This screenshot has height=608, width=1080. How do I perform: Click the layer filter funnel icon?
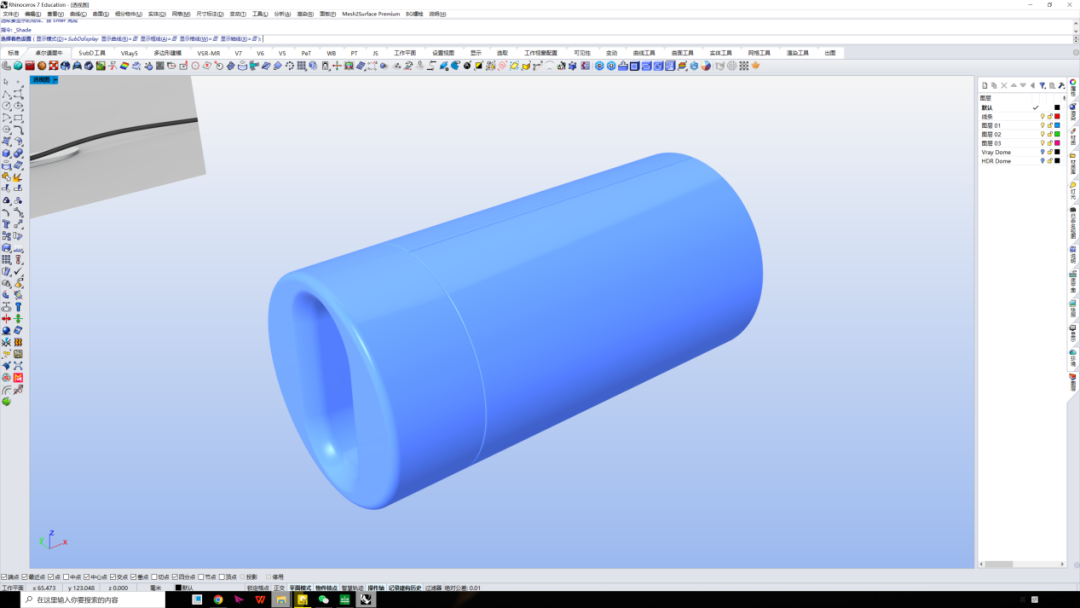pyautogui.click(x=1042, y=85)
